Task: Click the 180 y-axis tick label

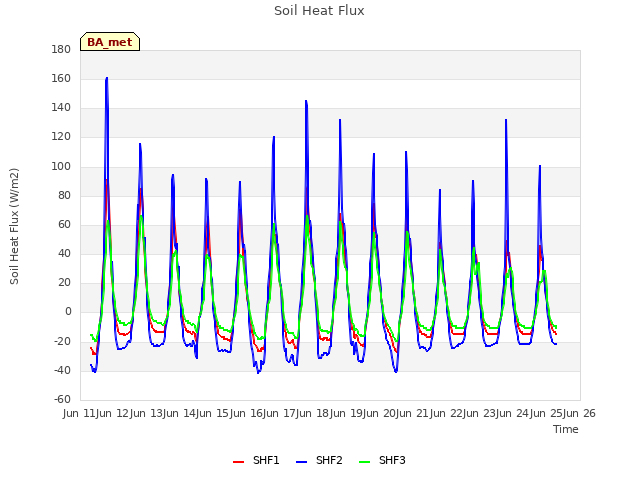Action: (61, 49)
